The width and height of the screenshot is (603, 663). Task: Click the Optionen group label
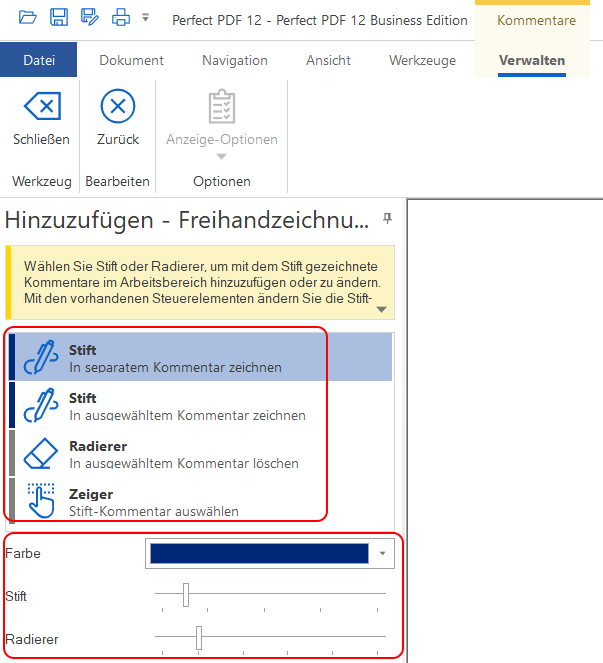(x=222, y=181)
